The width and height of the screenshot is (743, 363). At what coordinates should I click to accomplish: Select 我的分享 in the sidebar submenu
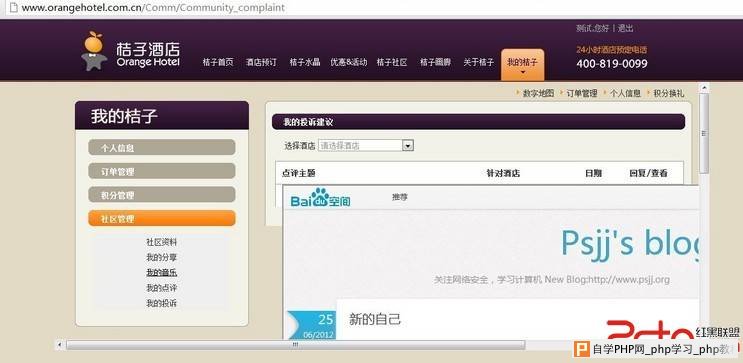162,257
